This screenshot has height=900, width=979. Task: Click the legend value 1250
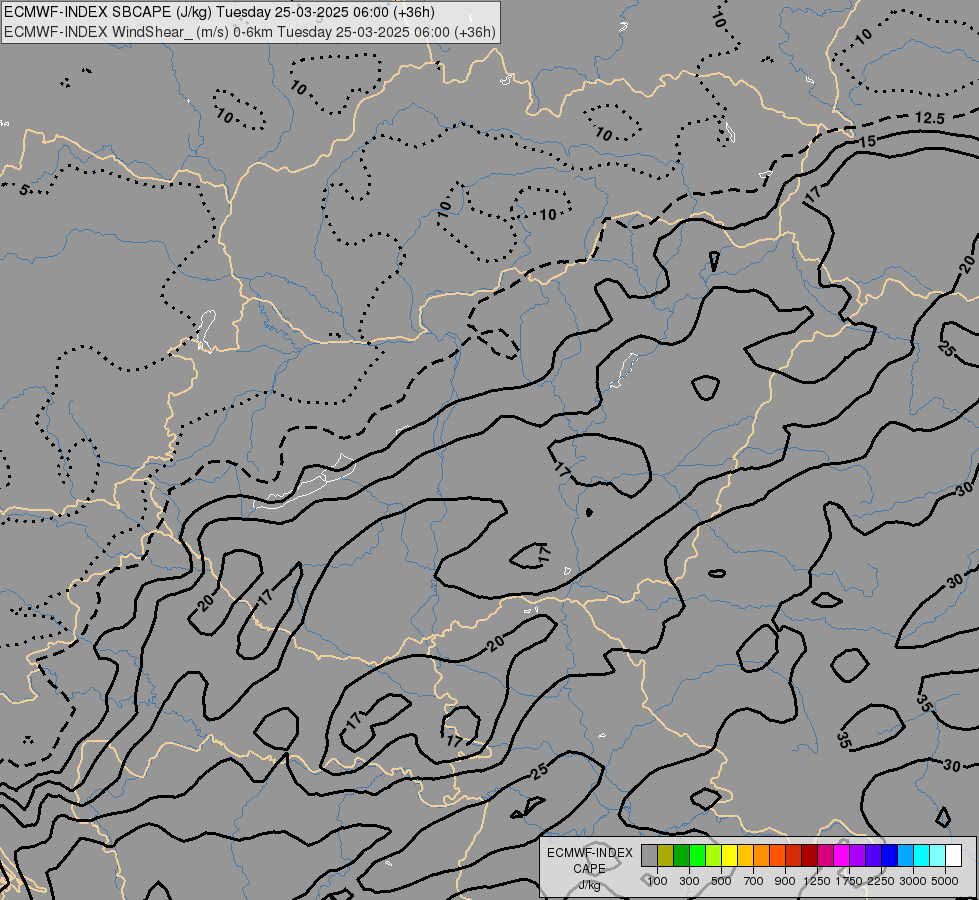(x=817, y=881)
